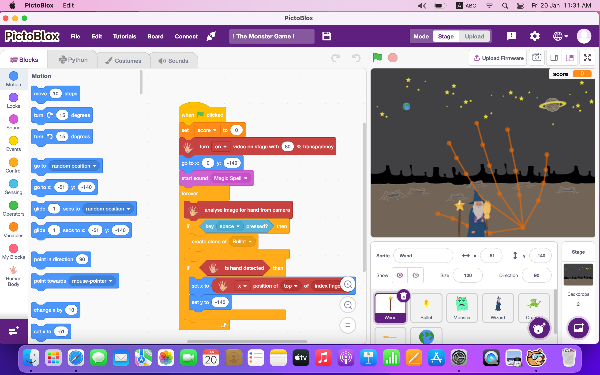
Task: Open extensions button at bottom left
Action: [x=14, y=331]
